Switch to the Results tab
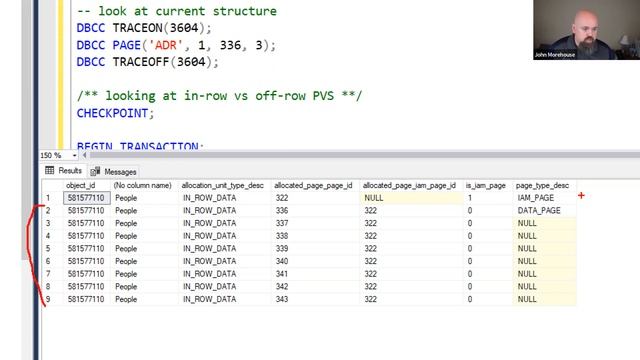This screenshot has height=360, width=640. pos(64,171)
